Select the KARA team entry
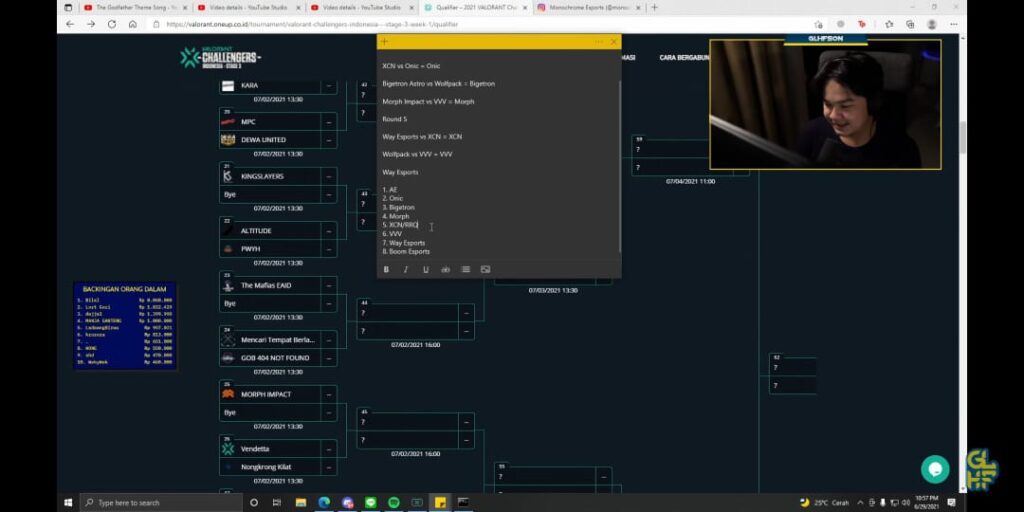The image size is (1024, 512). [278, 86]
